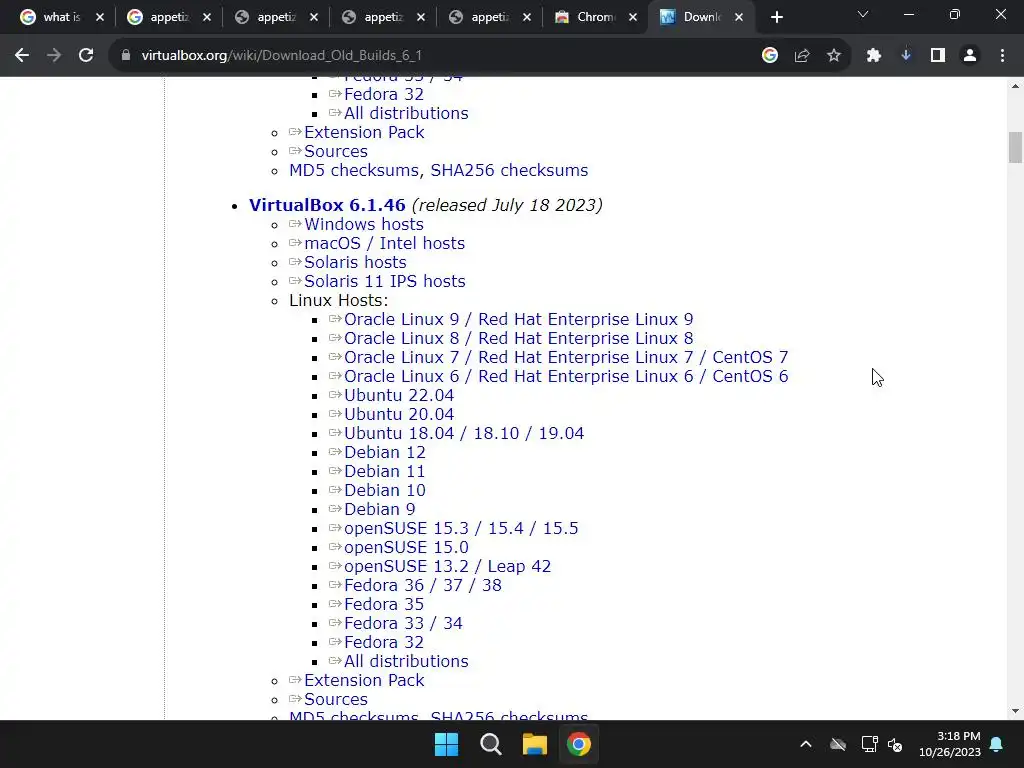This screenshot has width=1024, height=768.
Task: Download Ubuntu 20.04 package
Action: click(x=399, y=414)
